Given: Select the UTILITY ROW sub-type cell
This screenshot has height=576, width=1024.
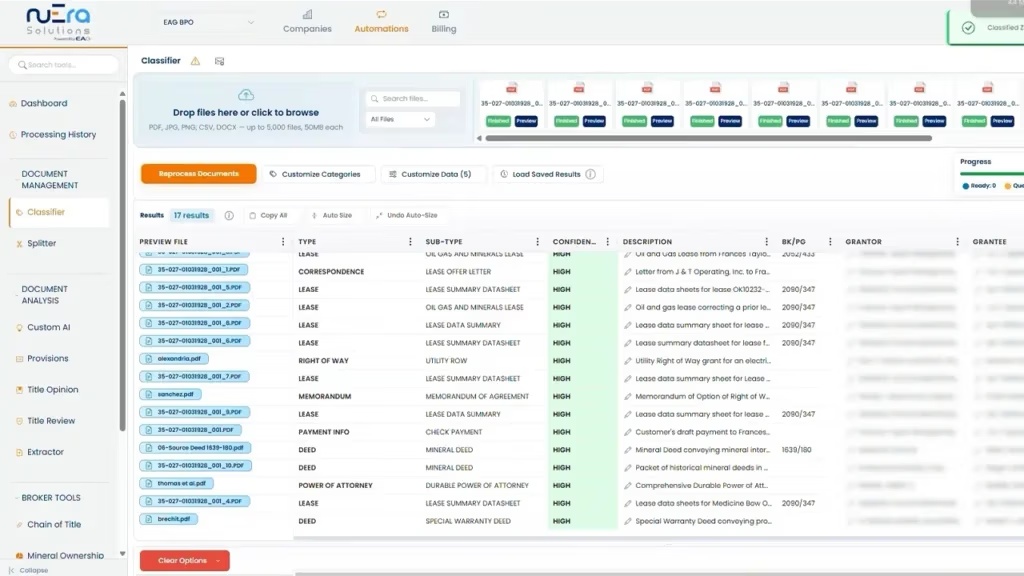Looking at the screenshot, I should (x=446, y=360).
